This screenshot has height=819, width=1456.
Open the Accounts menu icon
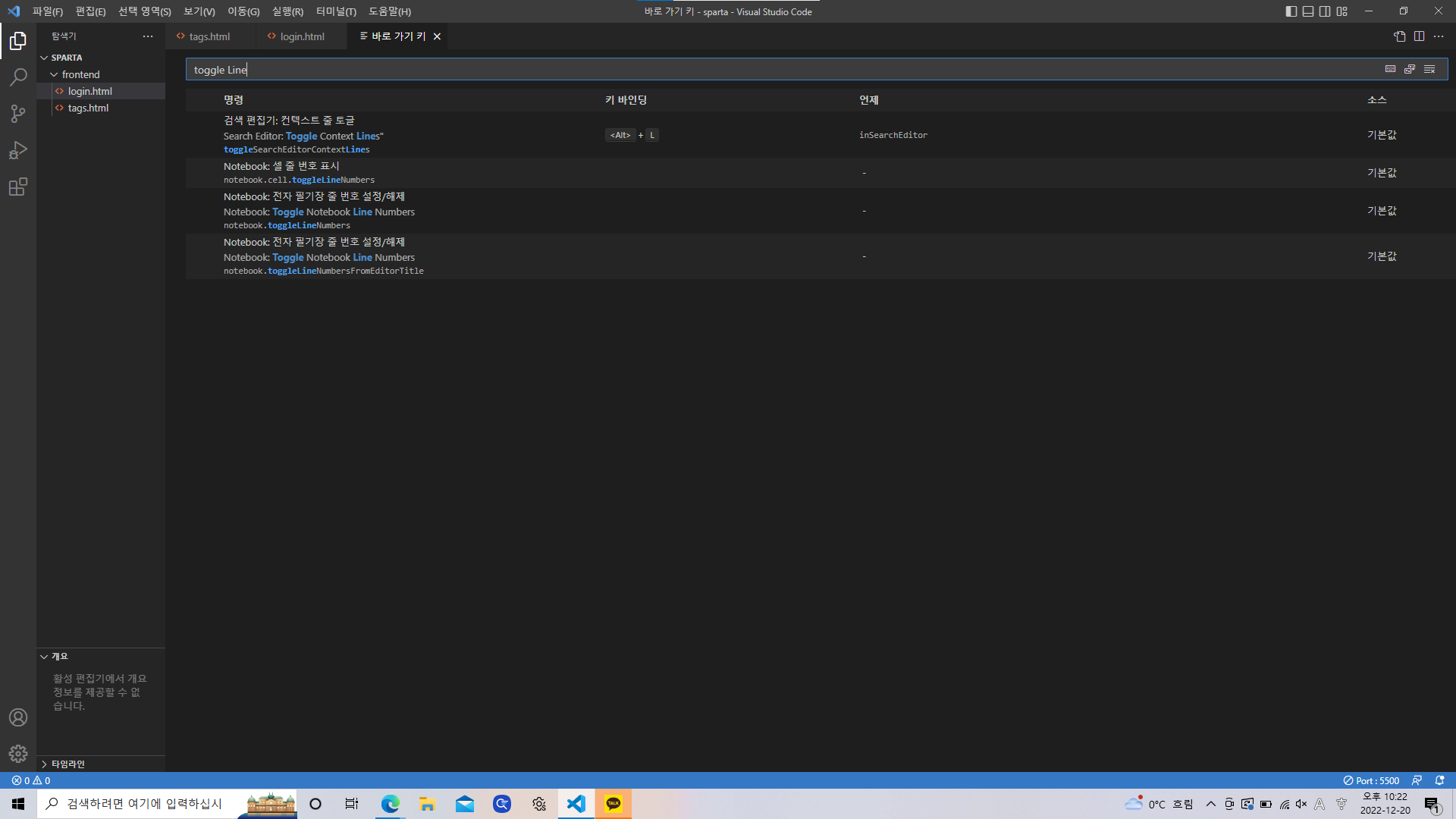point(18,717)
